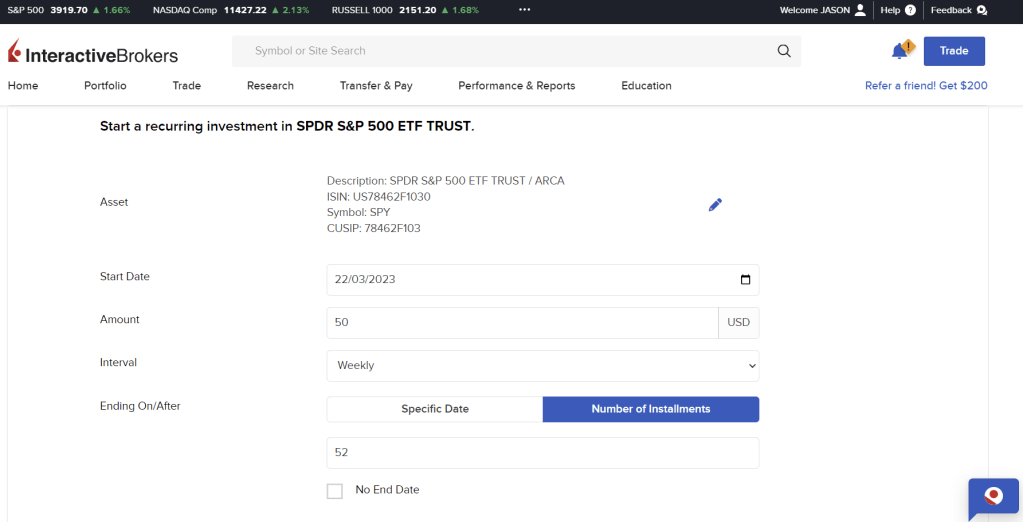This screenshot has width=1023, height=522.
Task: Click the InteractiveBrokers logo
Action: (93, 52)
